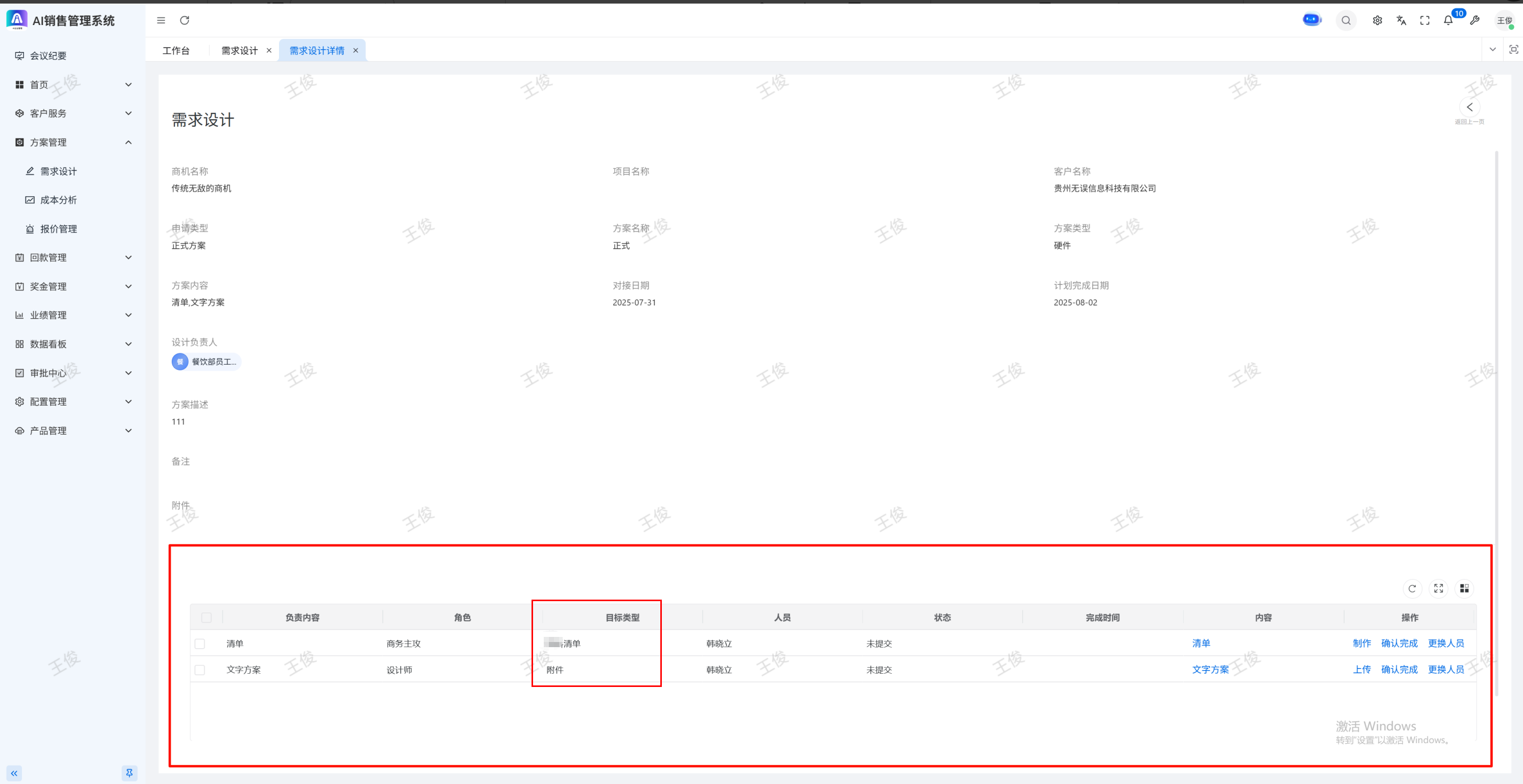1523x784 pixels.
Task: Refresh the page using reload icon
Action: (184, 20)
